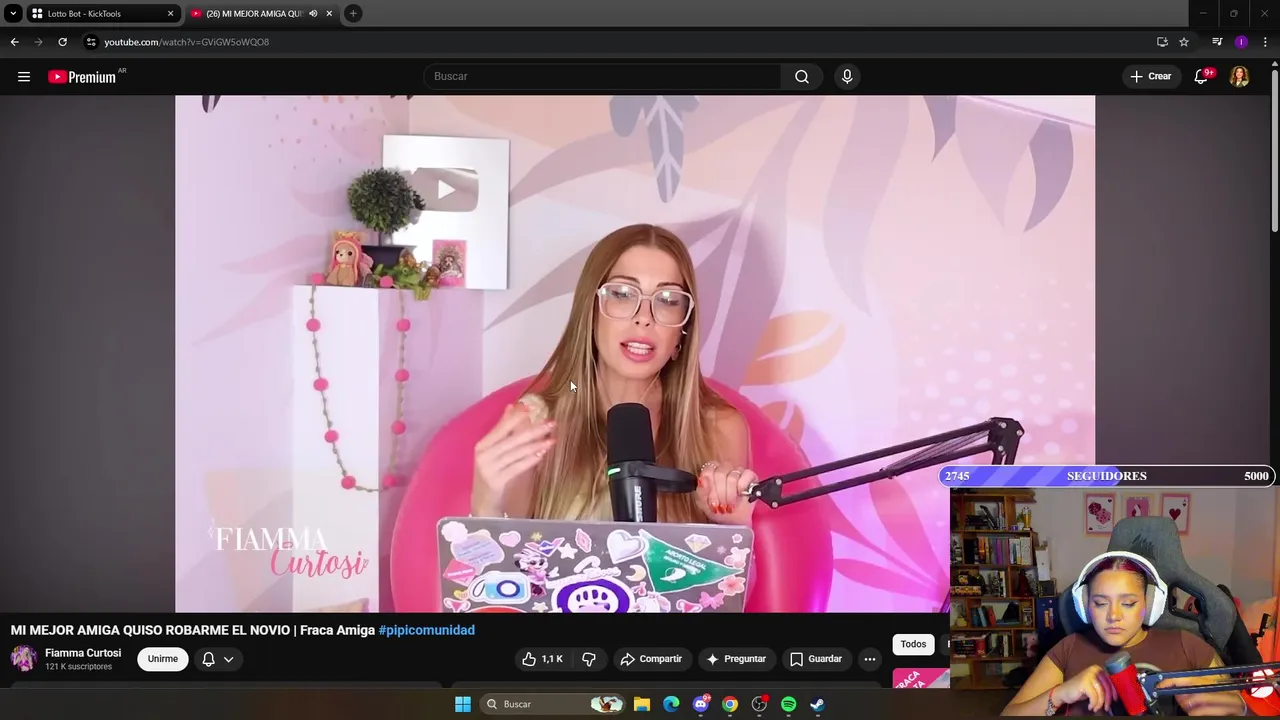Click Compartir to share video
The width and height of the screenshot is (1280, 720).
coord(651,659)
